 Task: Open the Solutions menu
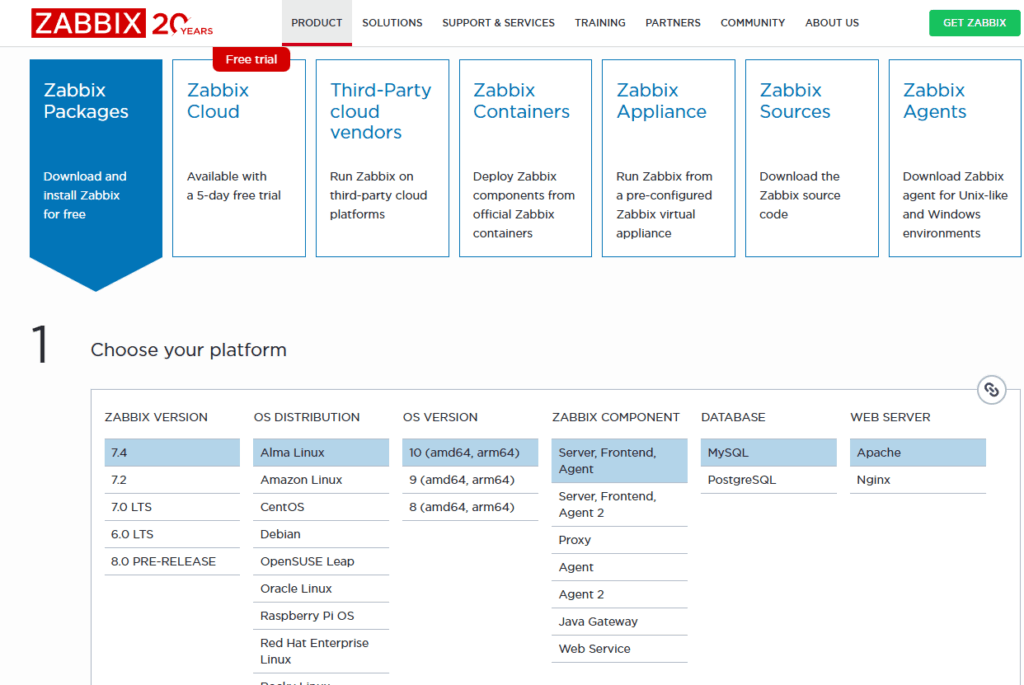pos(392,23)
